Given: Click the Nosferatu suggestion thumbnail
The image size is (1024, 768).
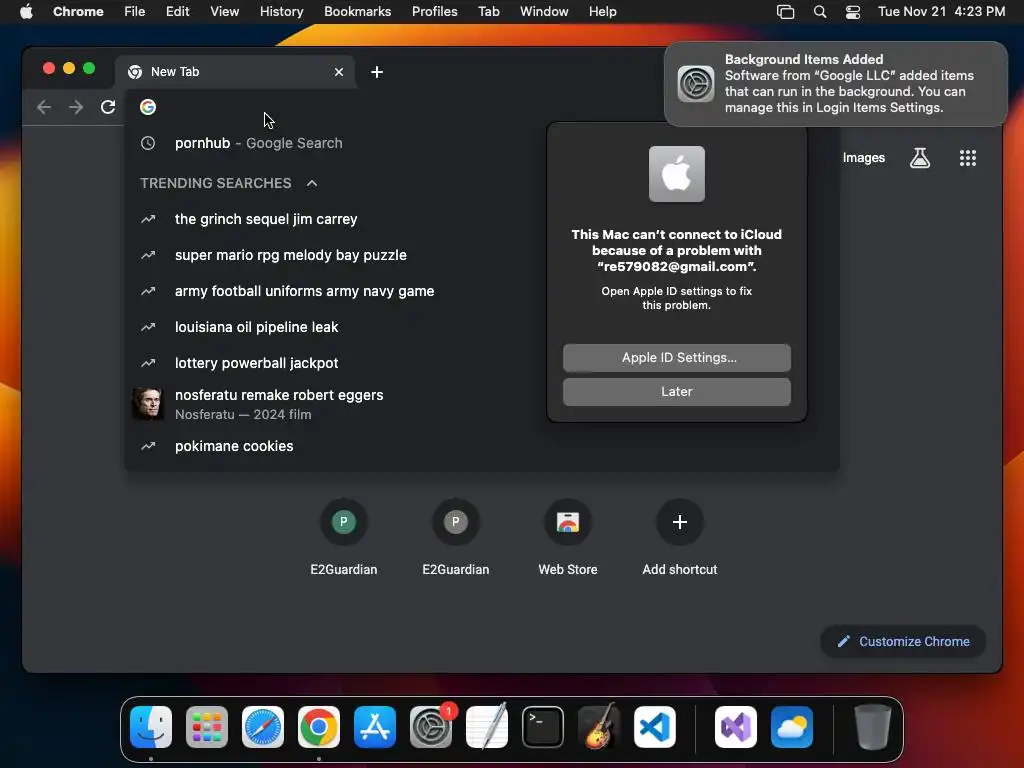Looking at the screenshot, I should pyautogui.click(x=148, y=404).
